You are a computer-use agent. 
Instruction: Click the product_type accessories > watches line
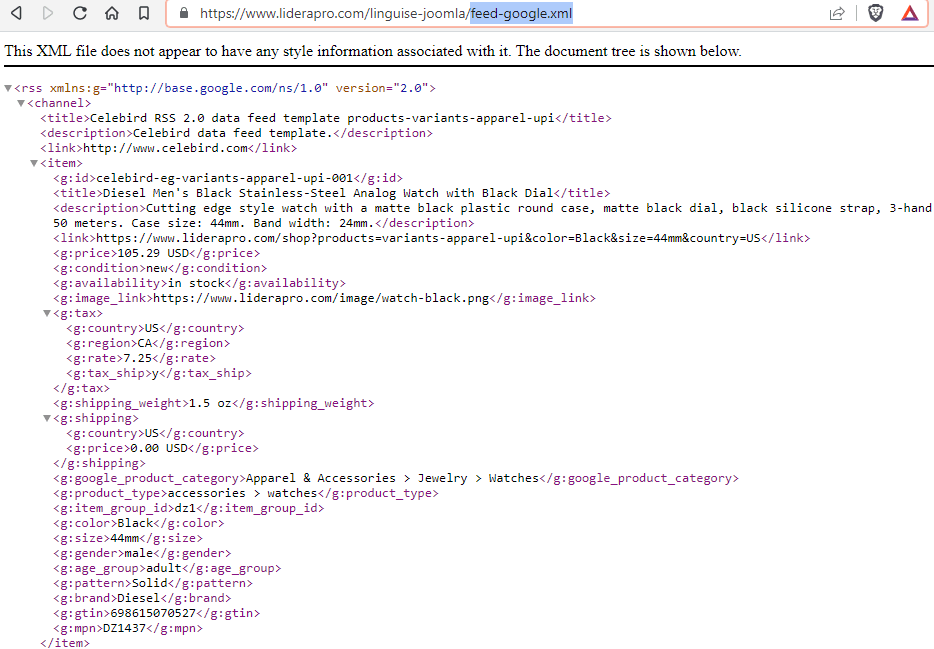pyautogui.click(x=245, y=493)
